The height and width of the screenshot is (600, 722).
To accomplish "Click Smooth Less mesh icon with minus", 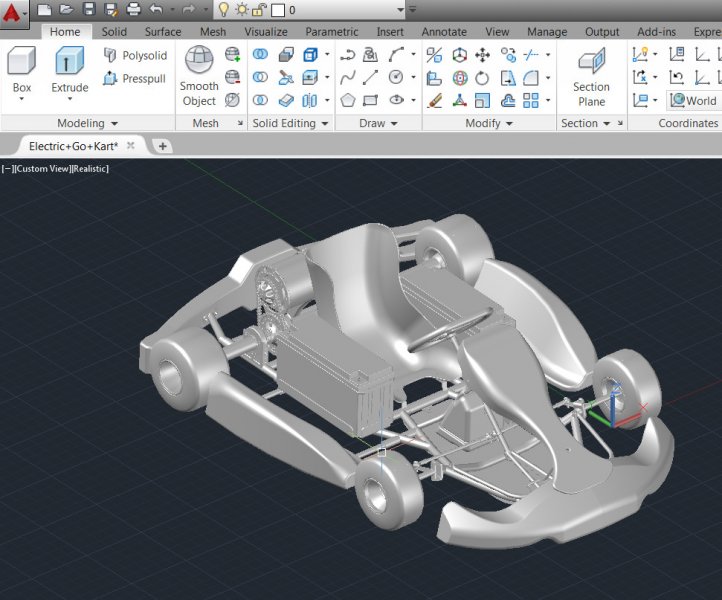I will 233,77.
